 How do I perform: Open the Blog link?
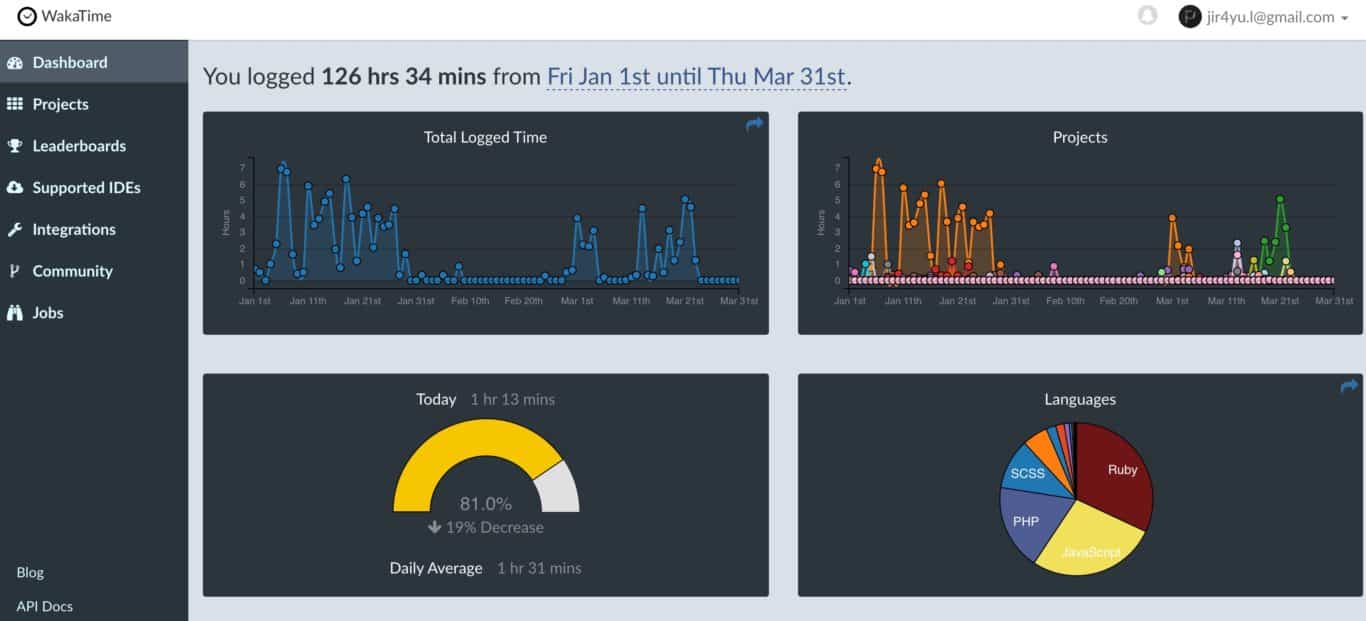30,573
